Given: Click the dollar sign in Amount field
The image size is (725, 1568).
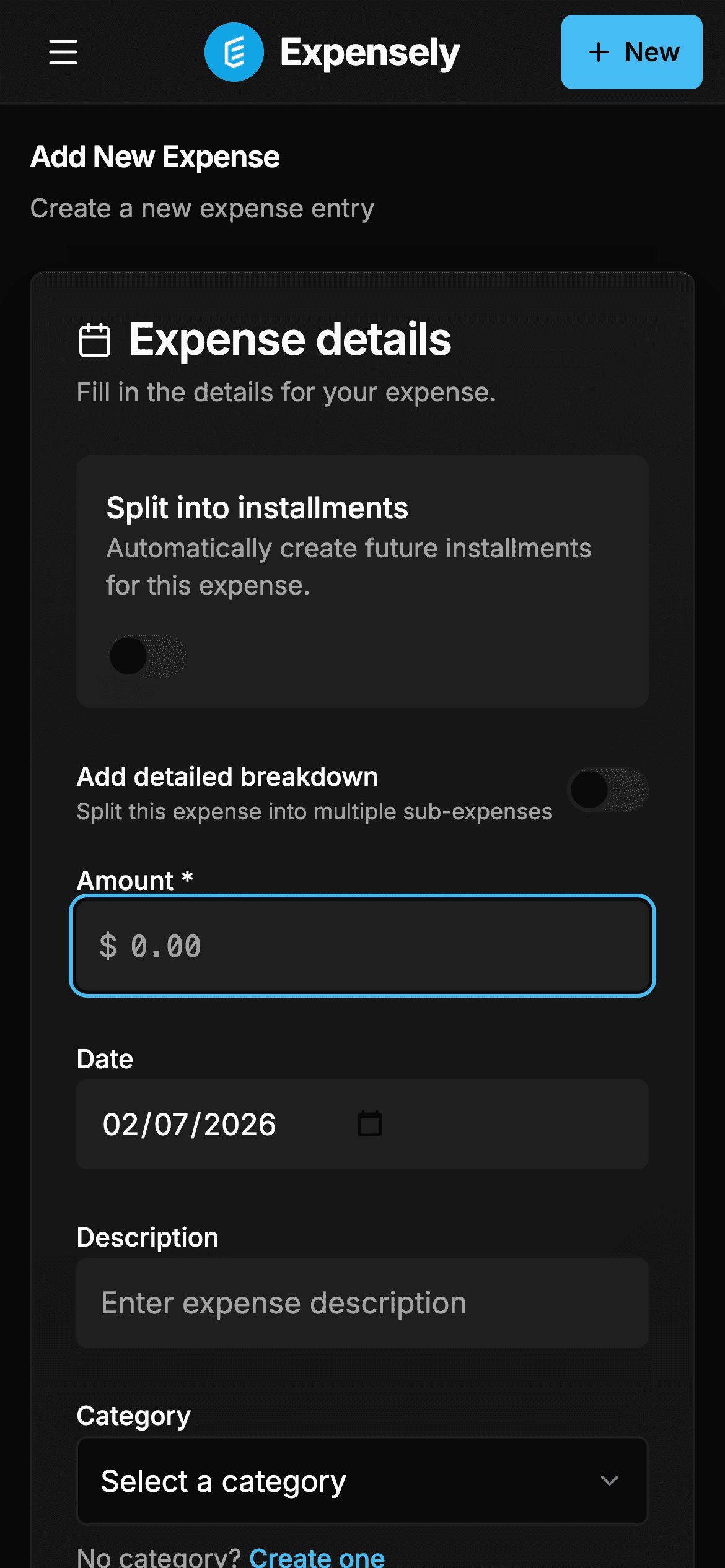Looking at the screenshot, I should (x=108, y=946).
